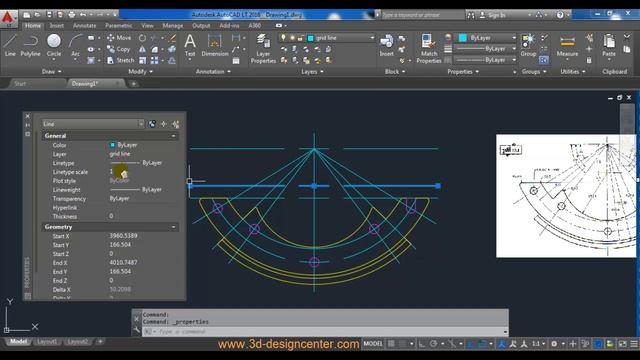Toggle the Properties palette auto-hide button
This screenshot has height=360, width=640.
click(x=28, y=125)
